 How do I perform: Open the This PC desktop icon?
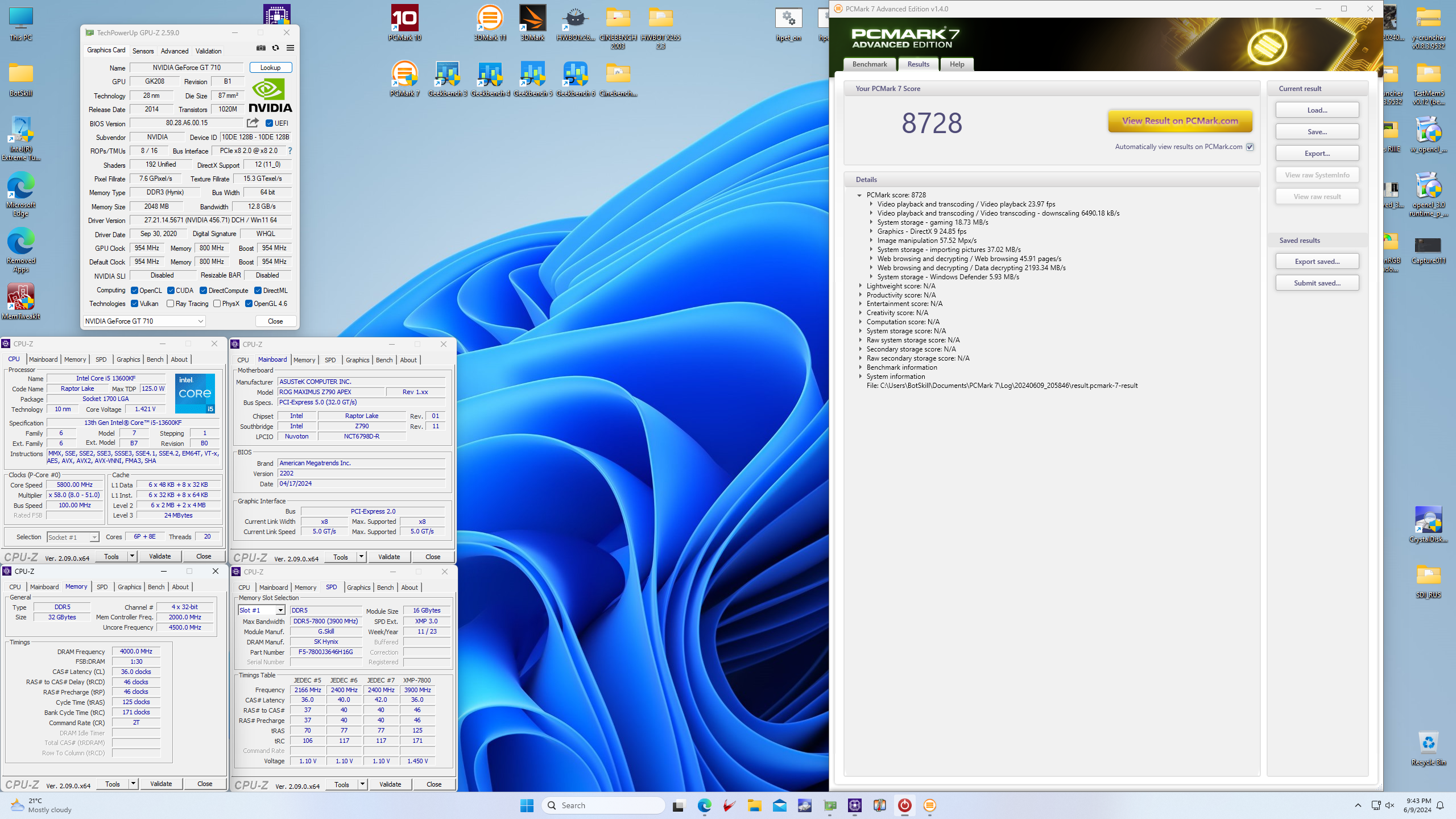tap(20, 23)
